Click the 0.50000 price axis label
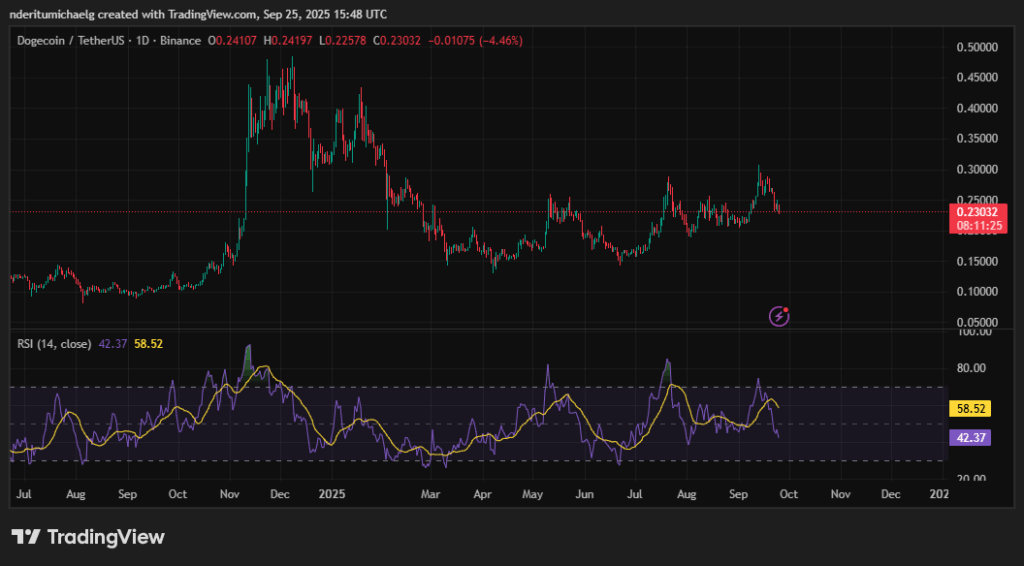Viewport: 1024px width, 566px height. (979, 47)
